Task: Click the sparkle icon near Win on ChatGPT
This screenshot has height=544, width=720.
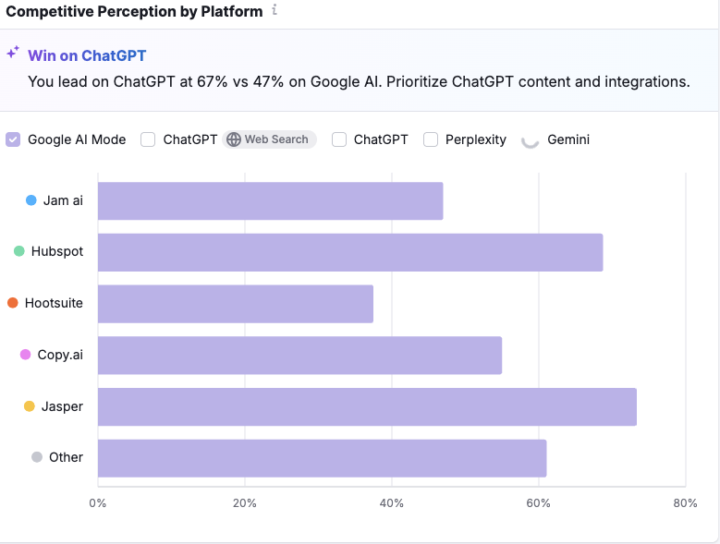Action: point(13,52)
